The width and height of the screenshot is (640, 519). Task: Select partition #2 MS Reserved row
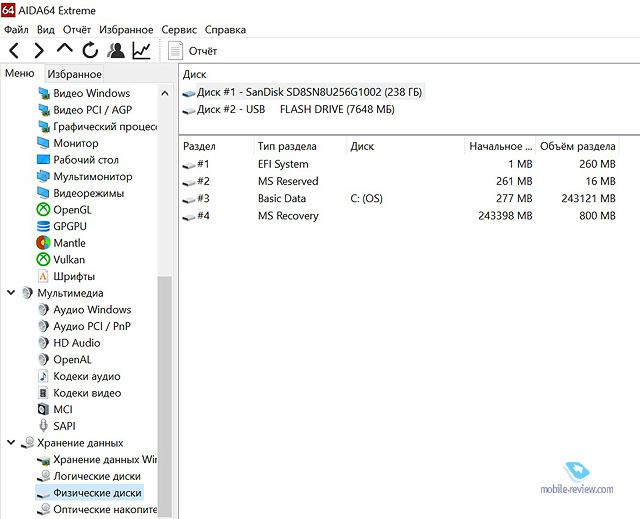[x=399, y=182]
